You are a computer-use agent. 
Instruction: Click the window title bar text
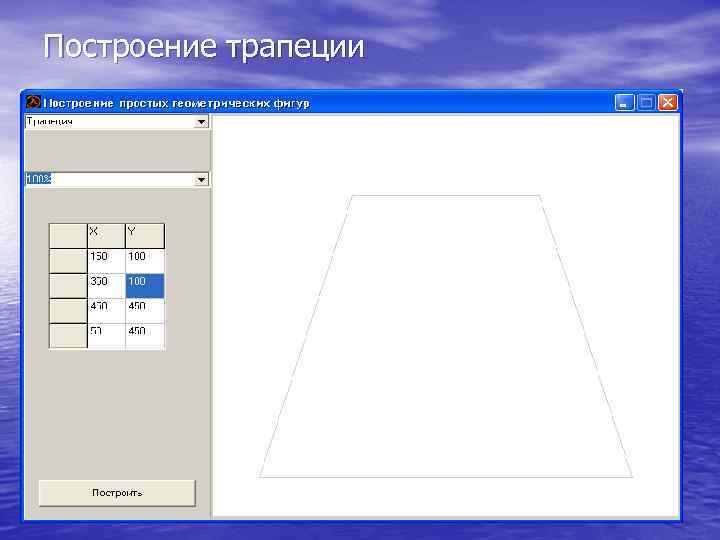click(176, 103)
